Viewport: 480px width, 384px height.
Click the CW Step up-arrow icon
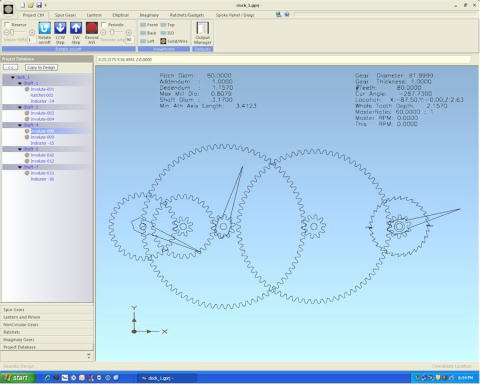click(x=76, y=28)
